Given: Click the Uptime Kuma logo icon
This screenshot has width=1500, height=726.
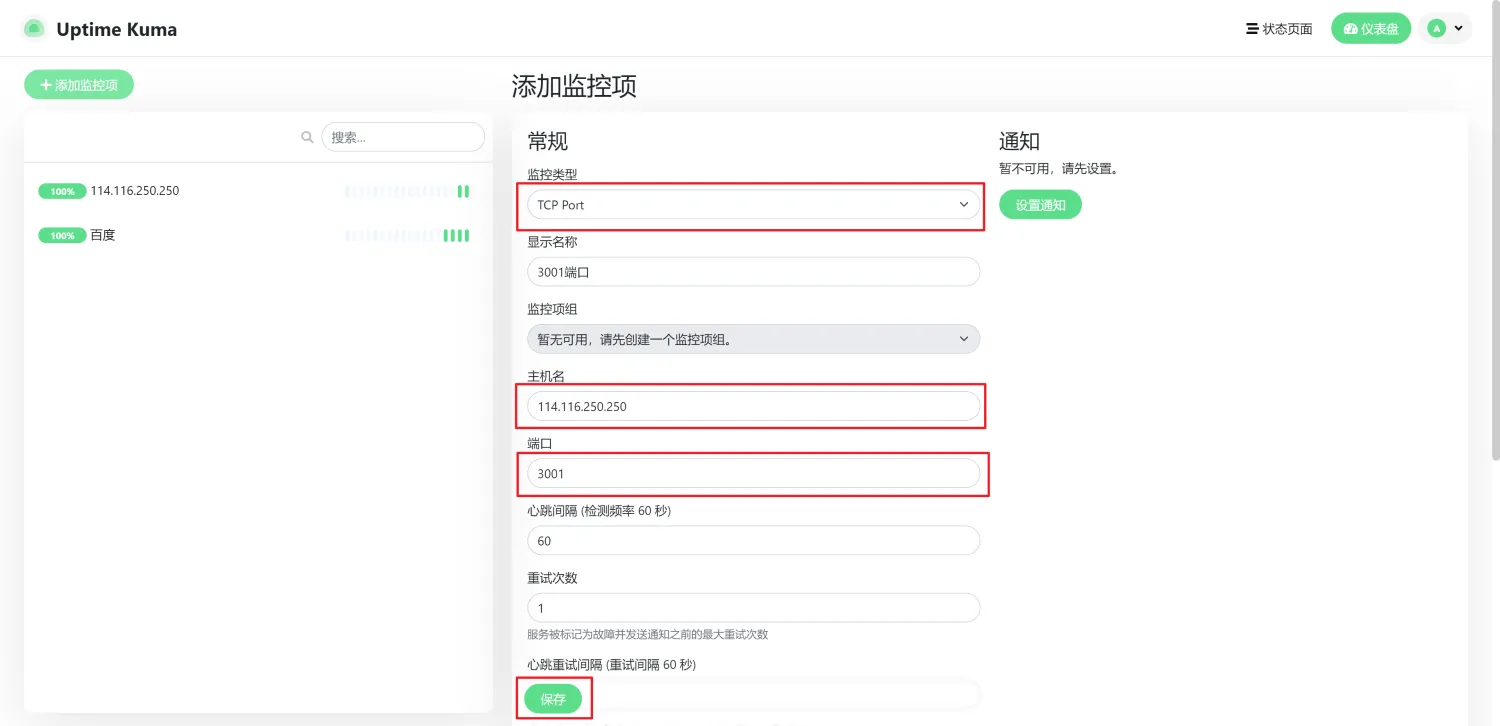Looking at the screenshot, I should point(34,29).
